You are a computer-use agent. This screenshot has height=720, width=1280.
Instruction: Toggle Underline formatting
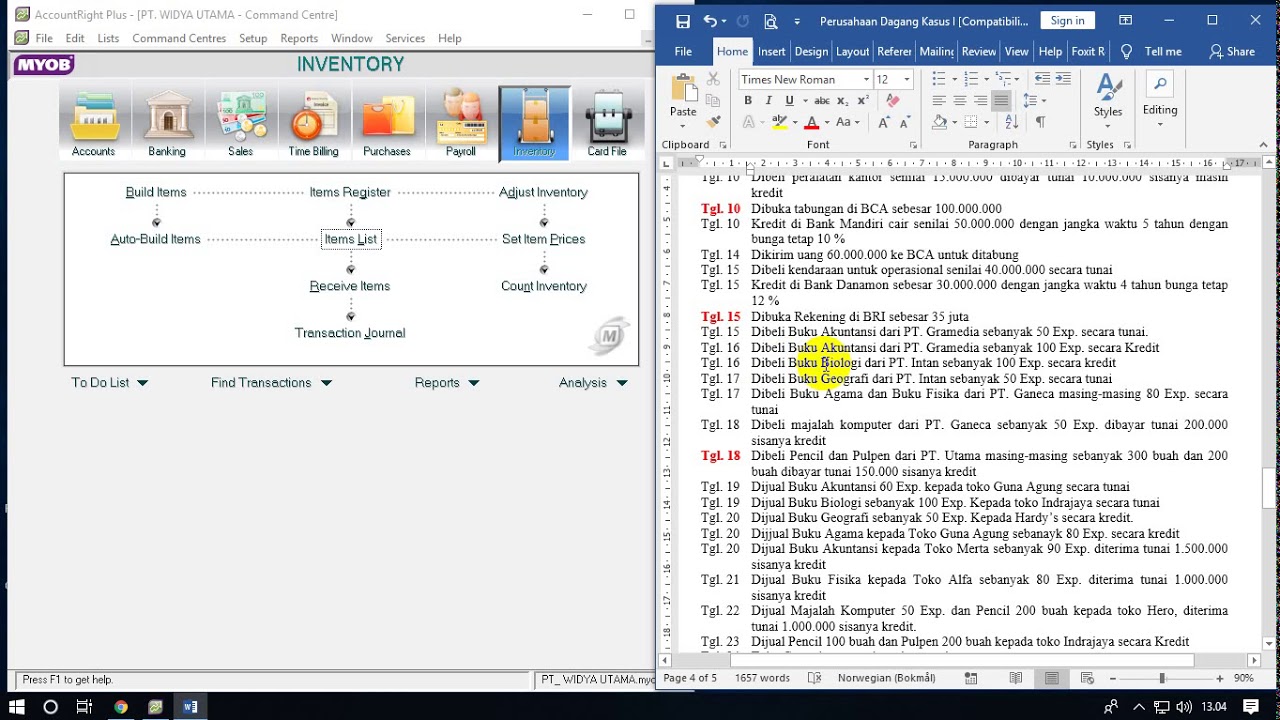click(x=789, y=101)
